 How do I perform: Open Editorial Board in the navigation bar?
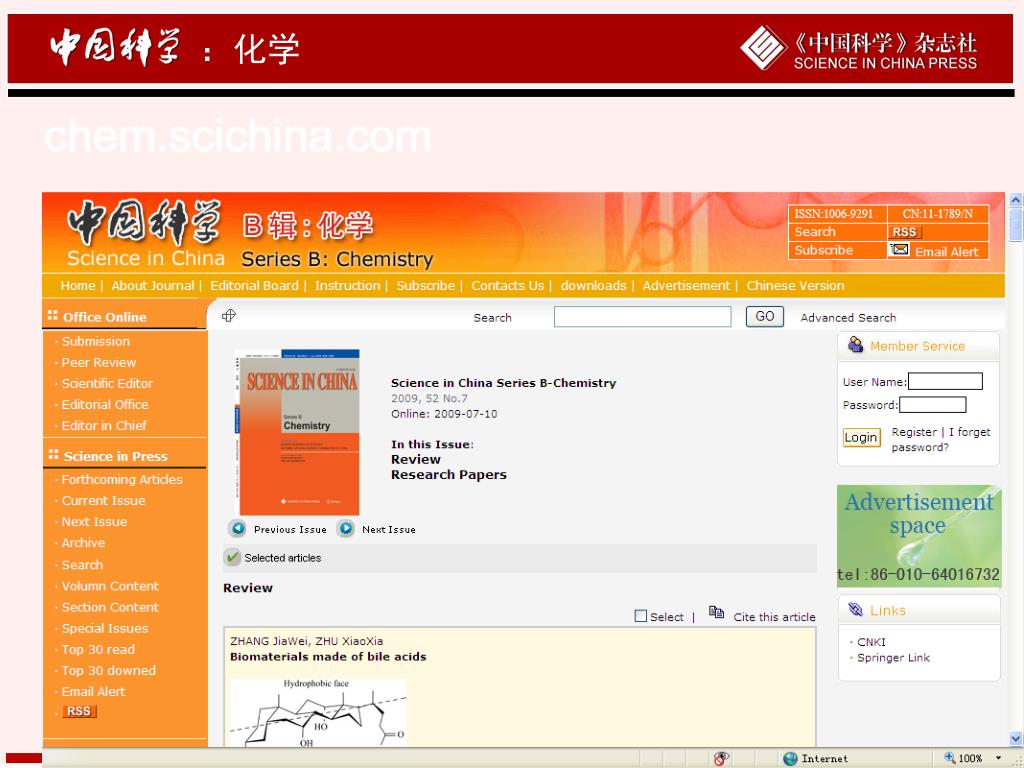click(255, 285)
